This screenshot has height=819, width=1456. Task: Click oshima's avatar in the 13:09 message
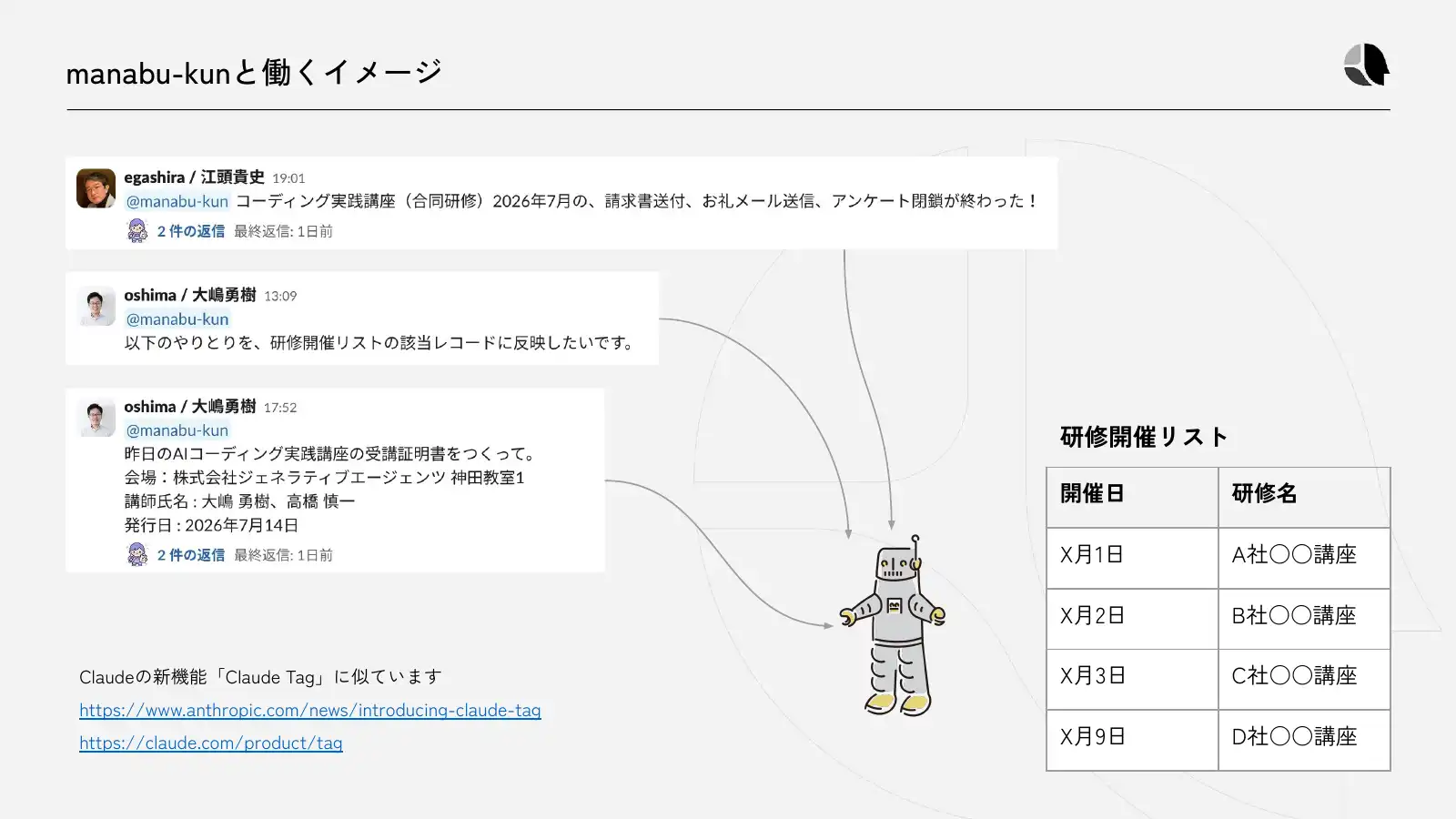[96, 306]
